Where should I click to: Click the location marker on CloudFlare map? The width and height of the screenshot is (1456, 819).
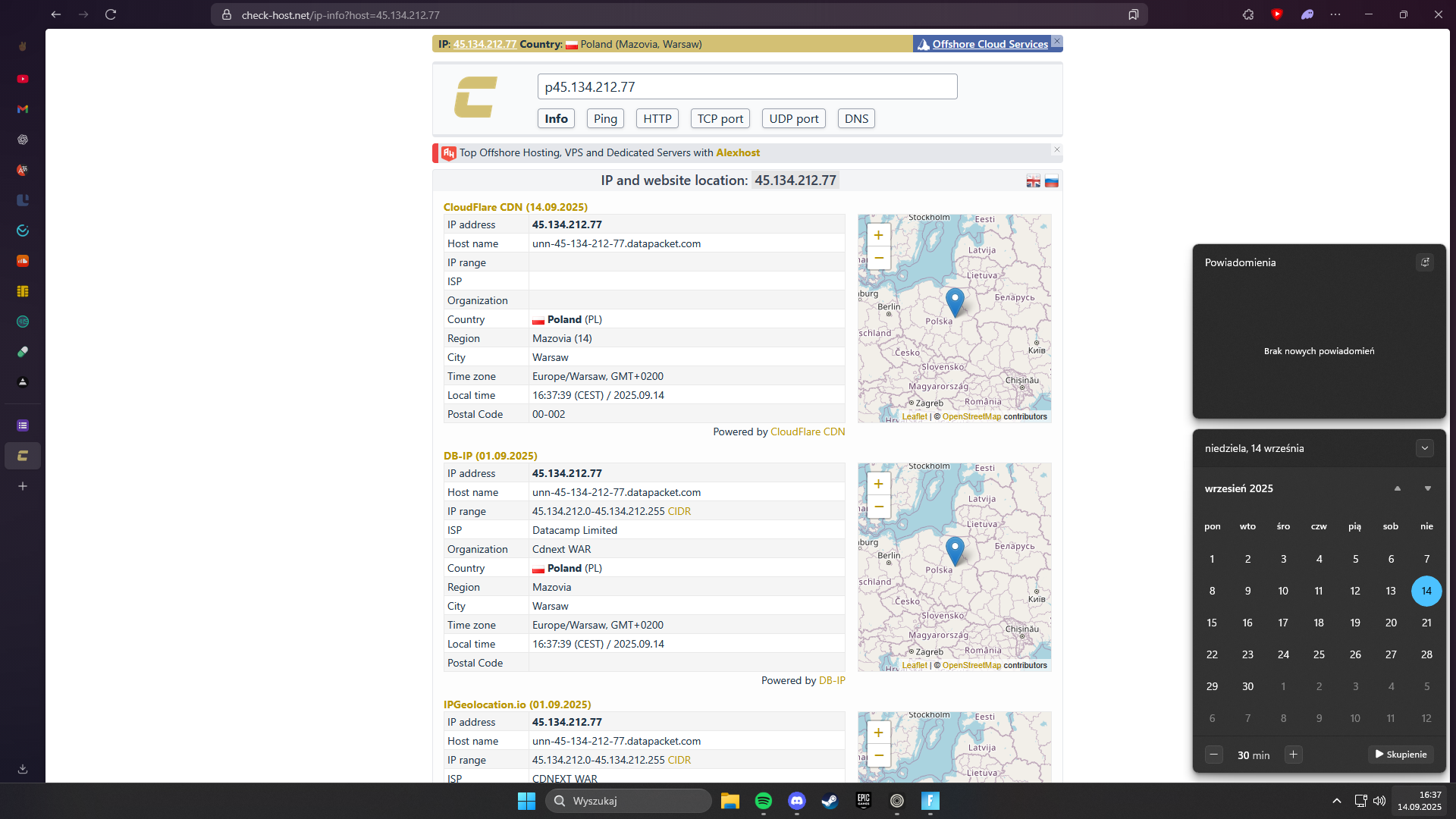[955, 302]
